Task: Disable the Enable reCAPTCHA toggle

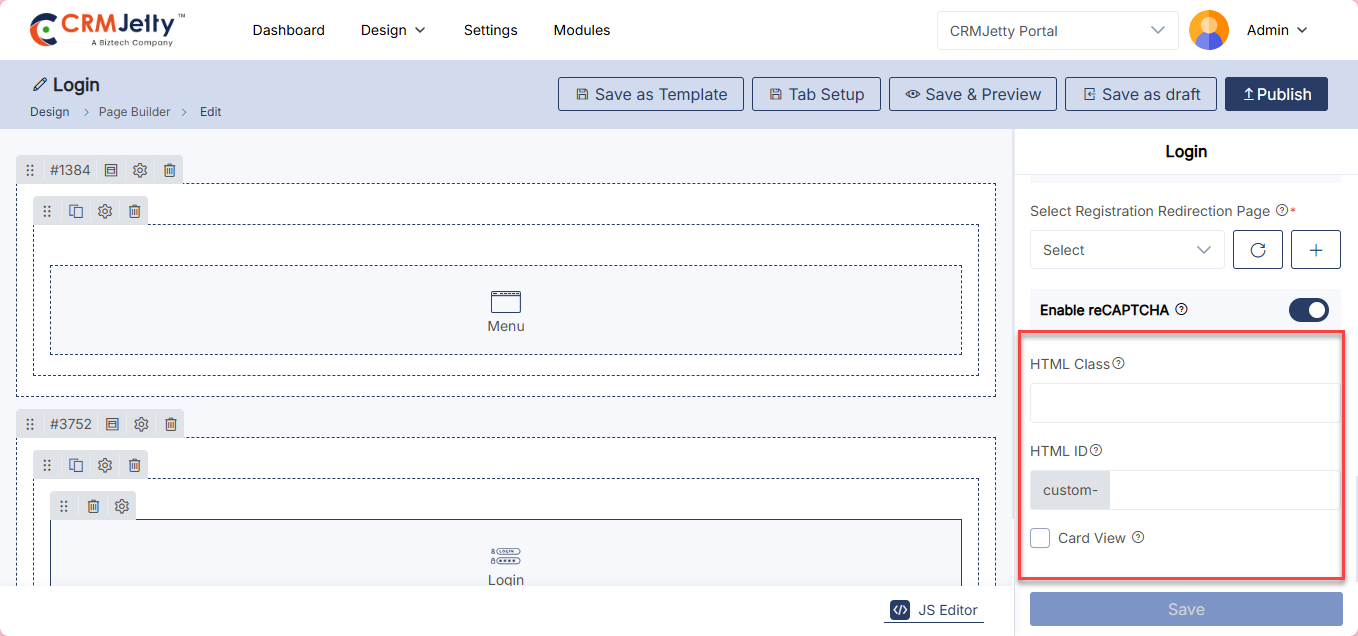Action: point(1308,310)
